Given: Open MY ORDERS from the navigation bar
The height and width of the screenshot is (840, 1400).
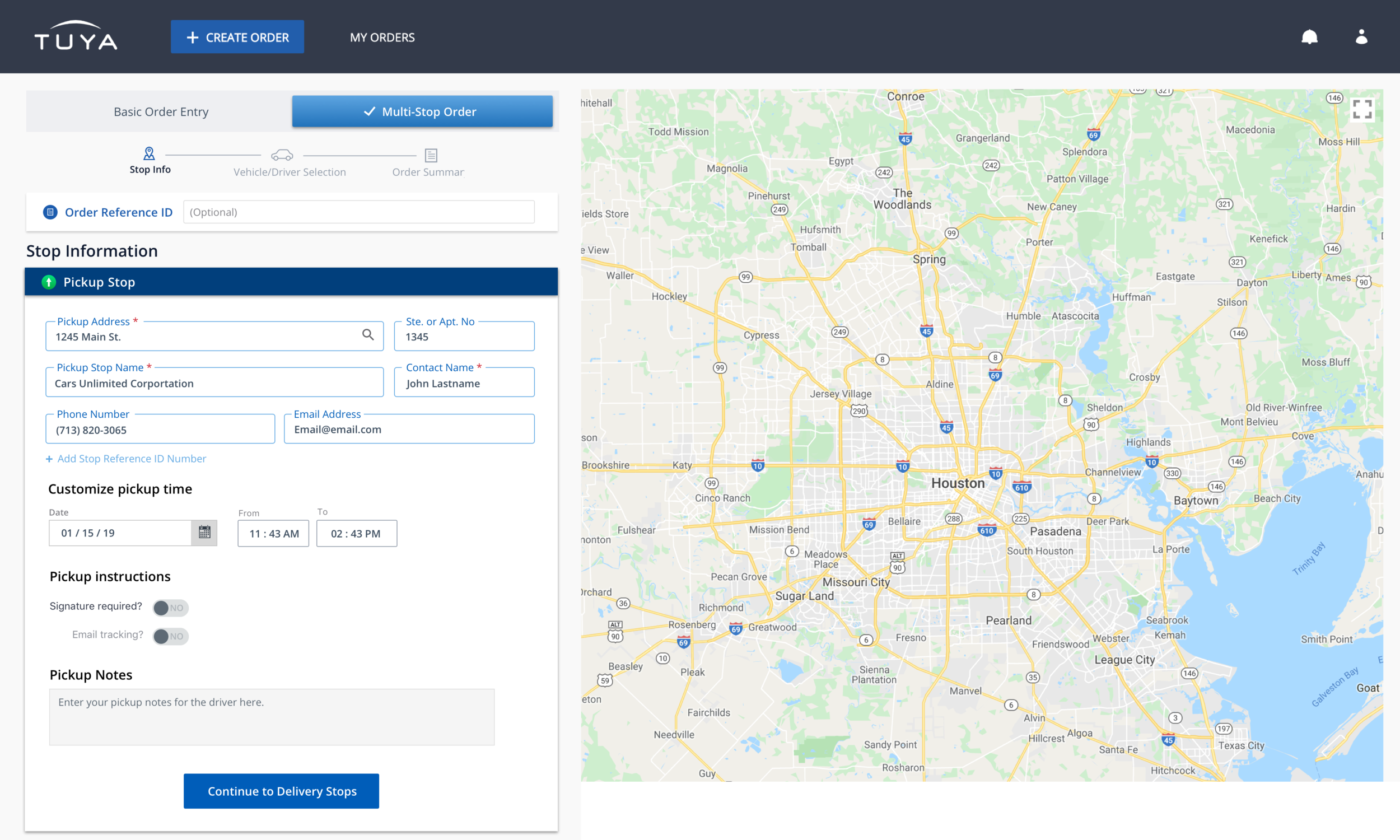Looking at the screenshot, I should point(382,38).
